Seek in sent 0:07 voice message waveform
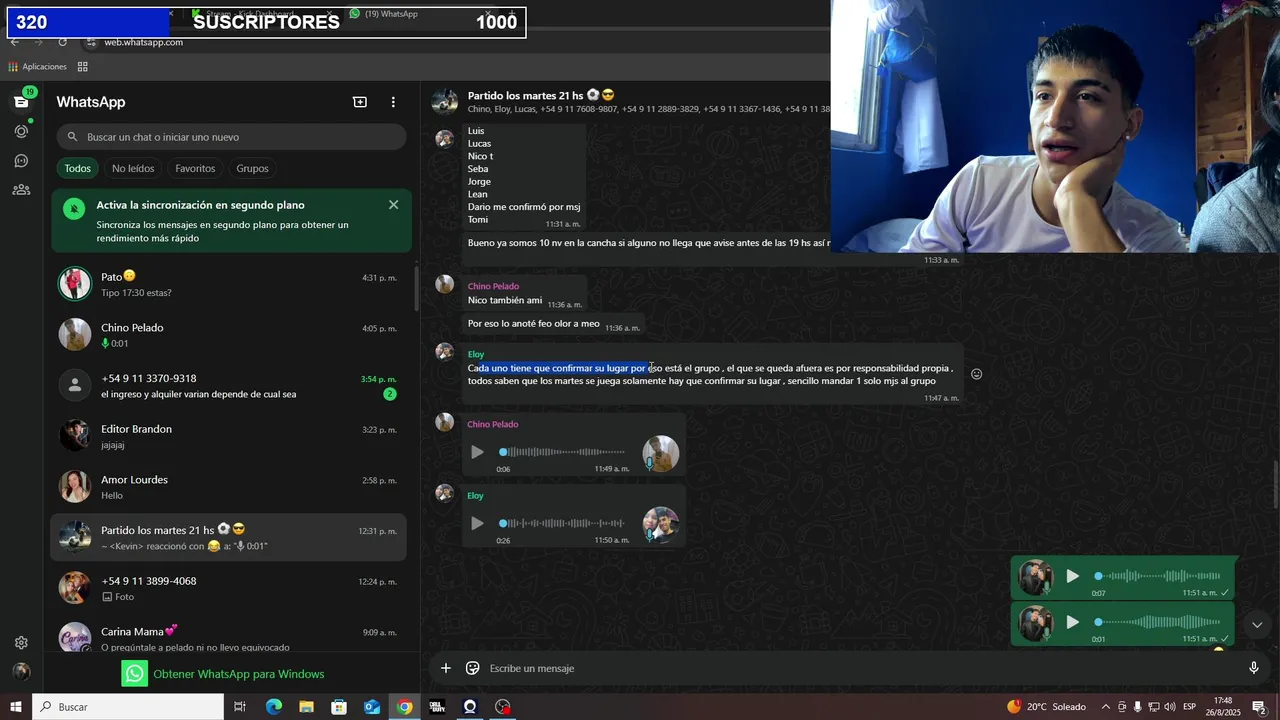This screenshot has height=720, width=1280. point(1158,576)
